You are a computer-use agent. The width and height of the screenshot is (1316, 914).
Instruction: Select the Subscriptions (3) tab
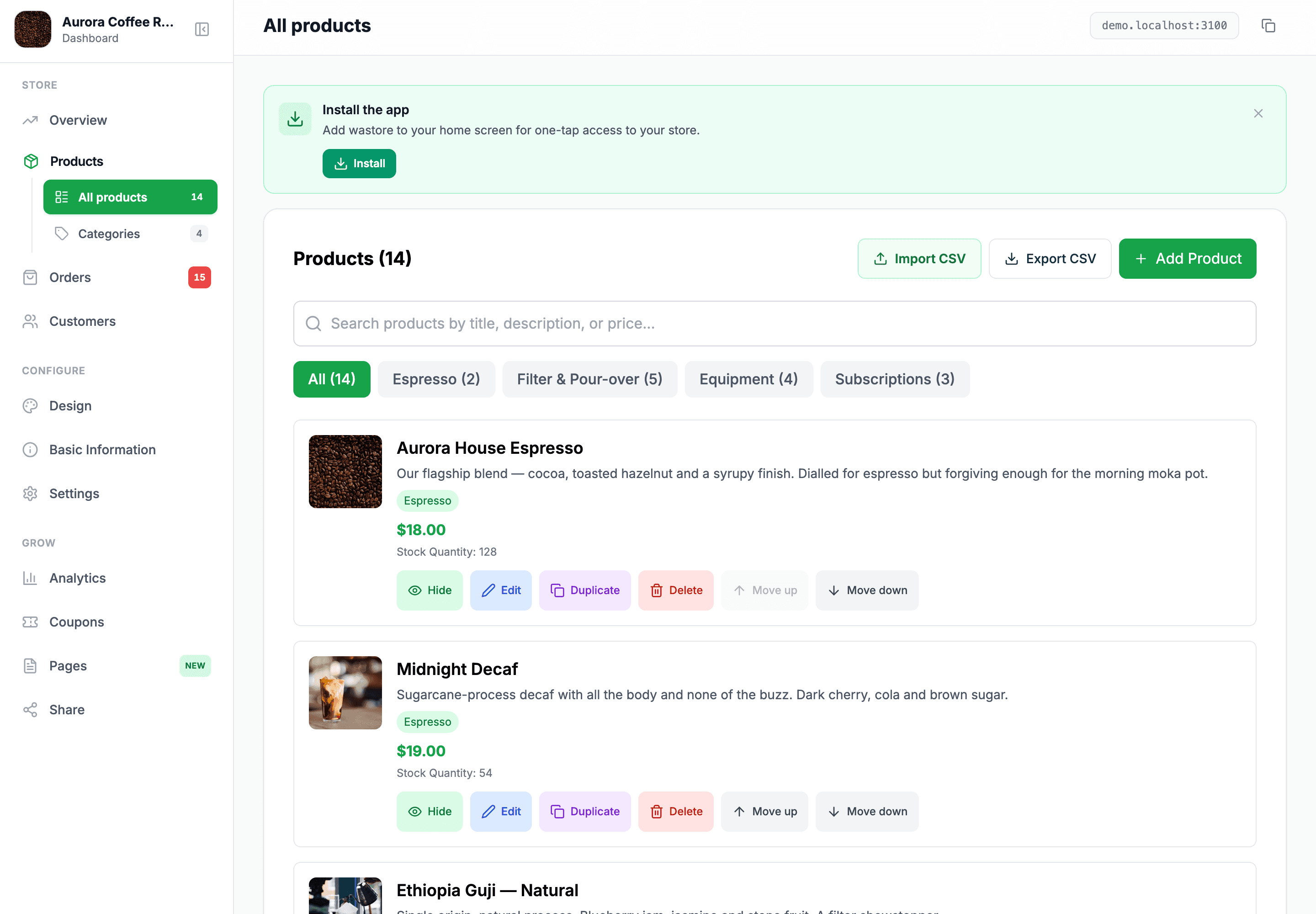tap(895, 379)
